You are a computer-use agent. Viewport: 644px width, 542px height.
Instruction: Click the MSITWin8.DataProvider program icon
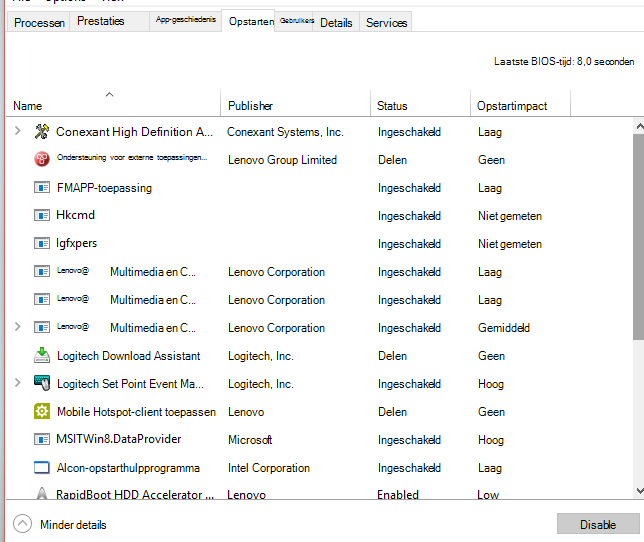(x=41, y=439)
